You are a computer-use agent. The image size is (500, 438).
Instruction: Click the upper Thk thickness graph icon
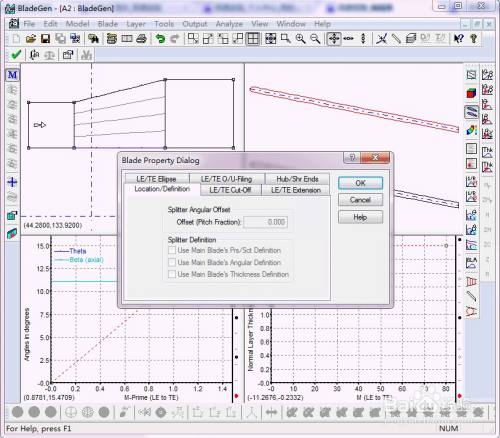[x=487, y=152]
